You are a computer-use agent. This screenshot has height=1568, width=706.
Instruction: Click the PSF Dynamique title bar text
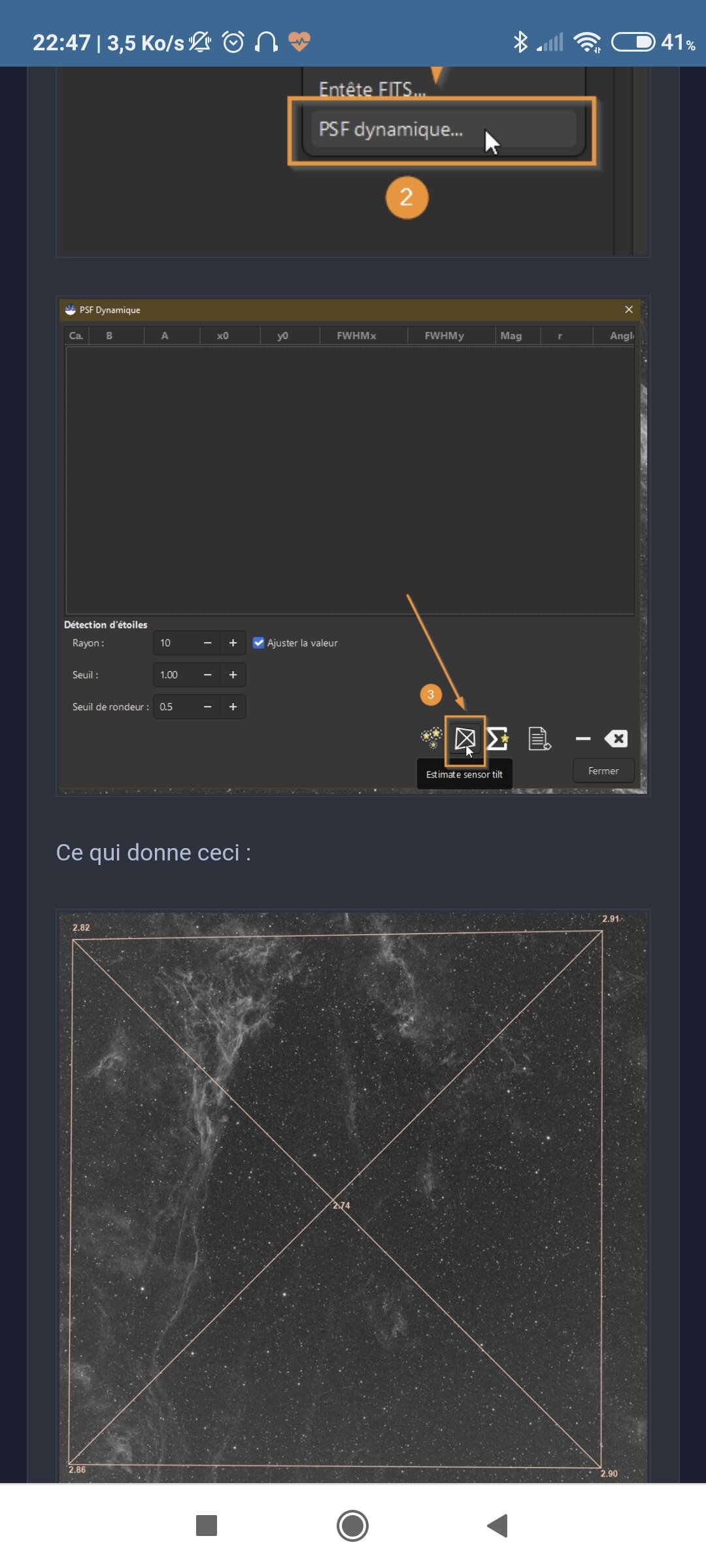coord(110,310)
